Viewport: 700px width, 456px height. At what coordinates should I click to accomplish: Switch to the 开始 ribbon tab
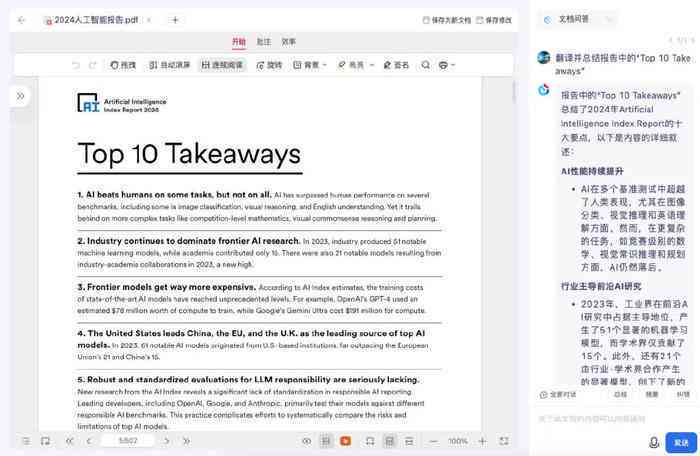click(239, 42)
